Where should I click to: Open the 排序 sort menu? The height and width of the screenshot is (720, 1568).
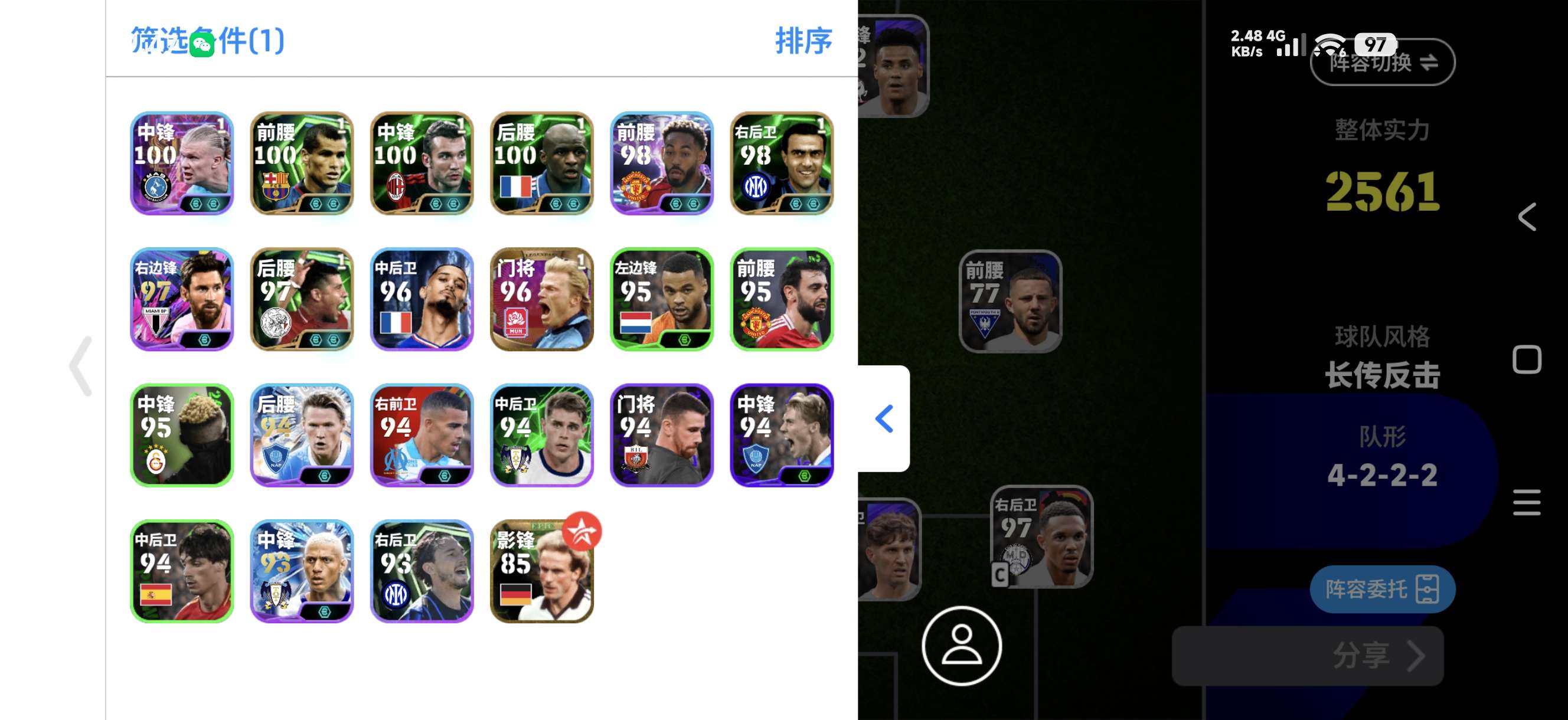(x=803, y=41)
